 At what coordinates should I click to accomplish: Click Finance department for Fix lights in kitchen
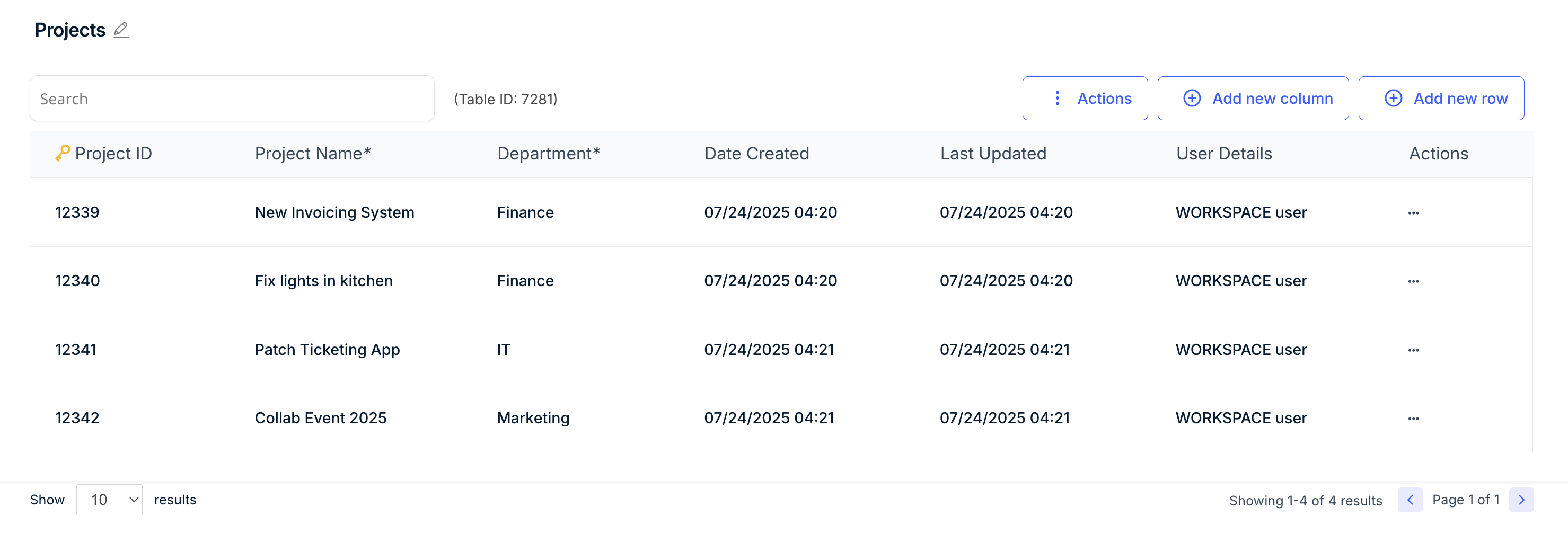(525, 280)
